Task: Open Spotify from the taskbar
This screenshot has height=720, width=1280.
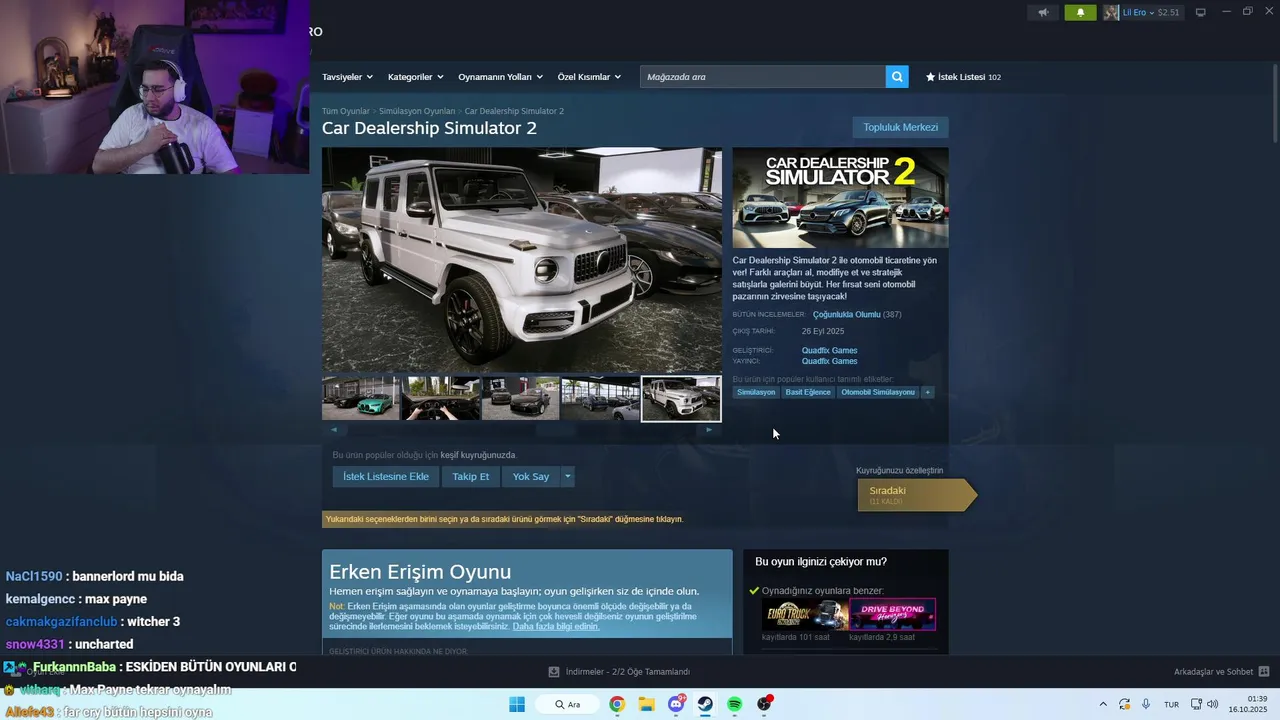Action: (x=735, y=704)
